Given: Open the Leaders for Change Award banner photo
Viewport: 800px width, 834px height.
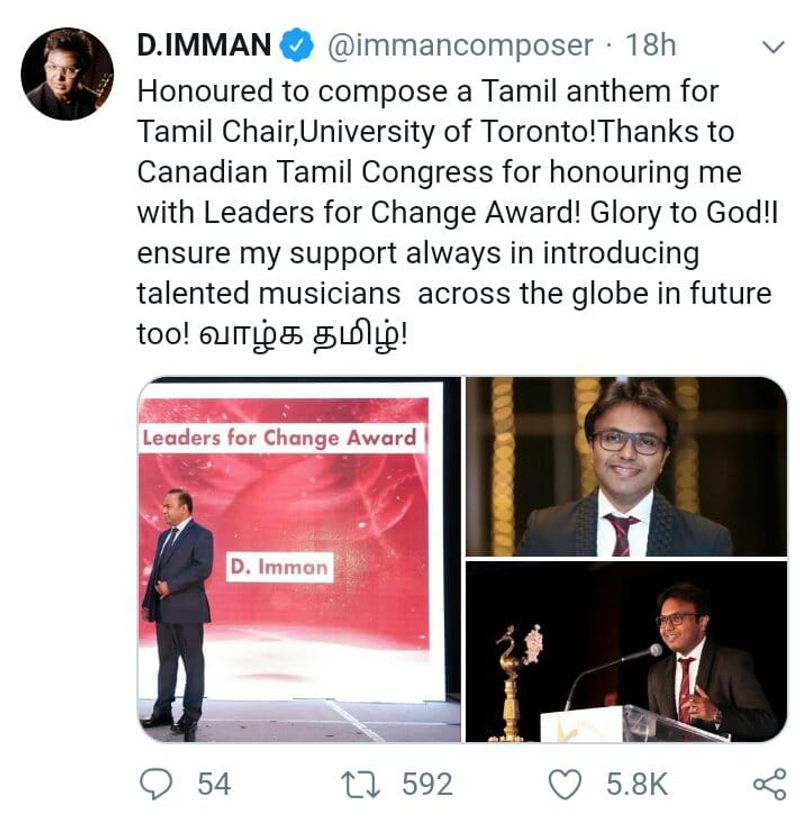Looking at the screenshot, I should (x=298, y=559).
